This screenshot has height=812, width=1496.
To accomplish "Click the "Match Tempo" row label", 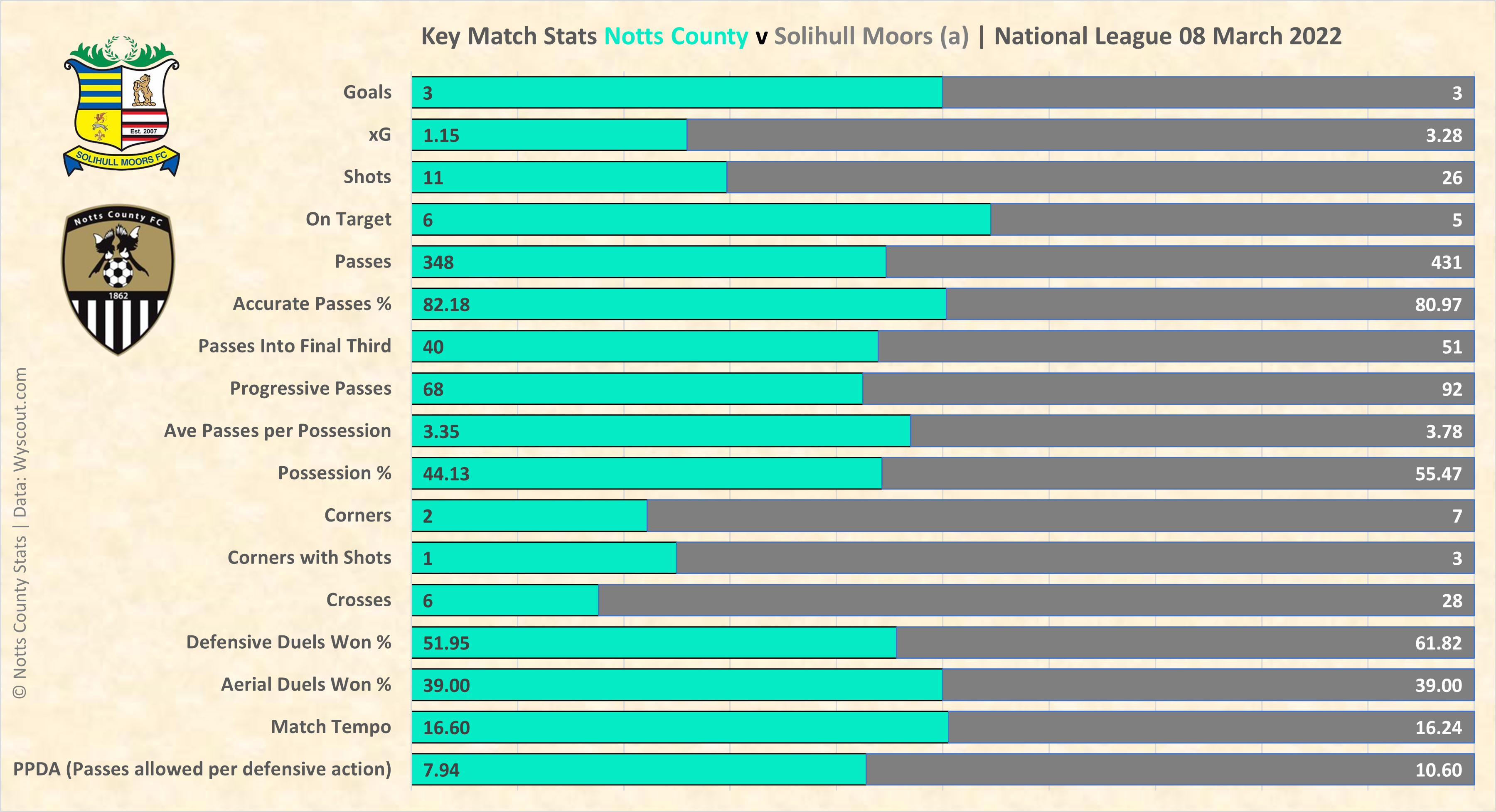I will (x=330, y=727).
